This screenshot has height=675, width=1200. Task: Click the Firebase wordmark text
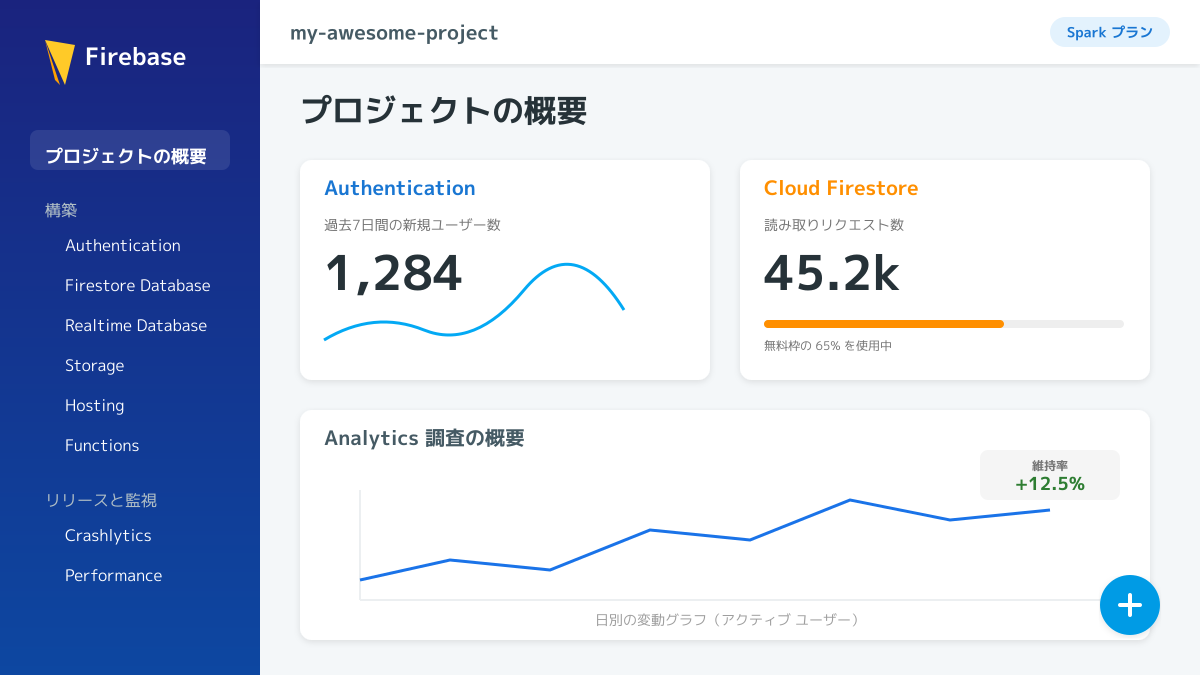tap(135, 57)
